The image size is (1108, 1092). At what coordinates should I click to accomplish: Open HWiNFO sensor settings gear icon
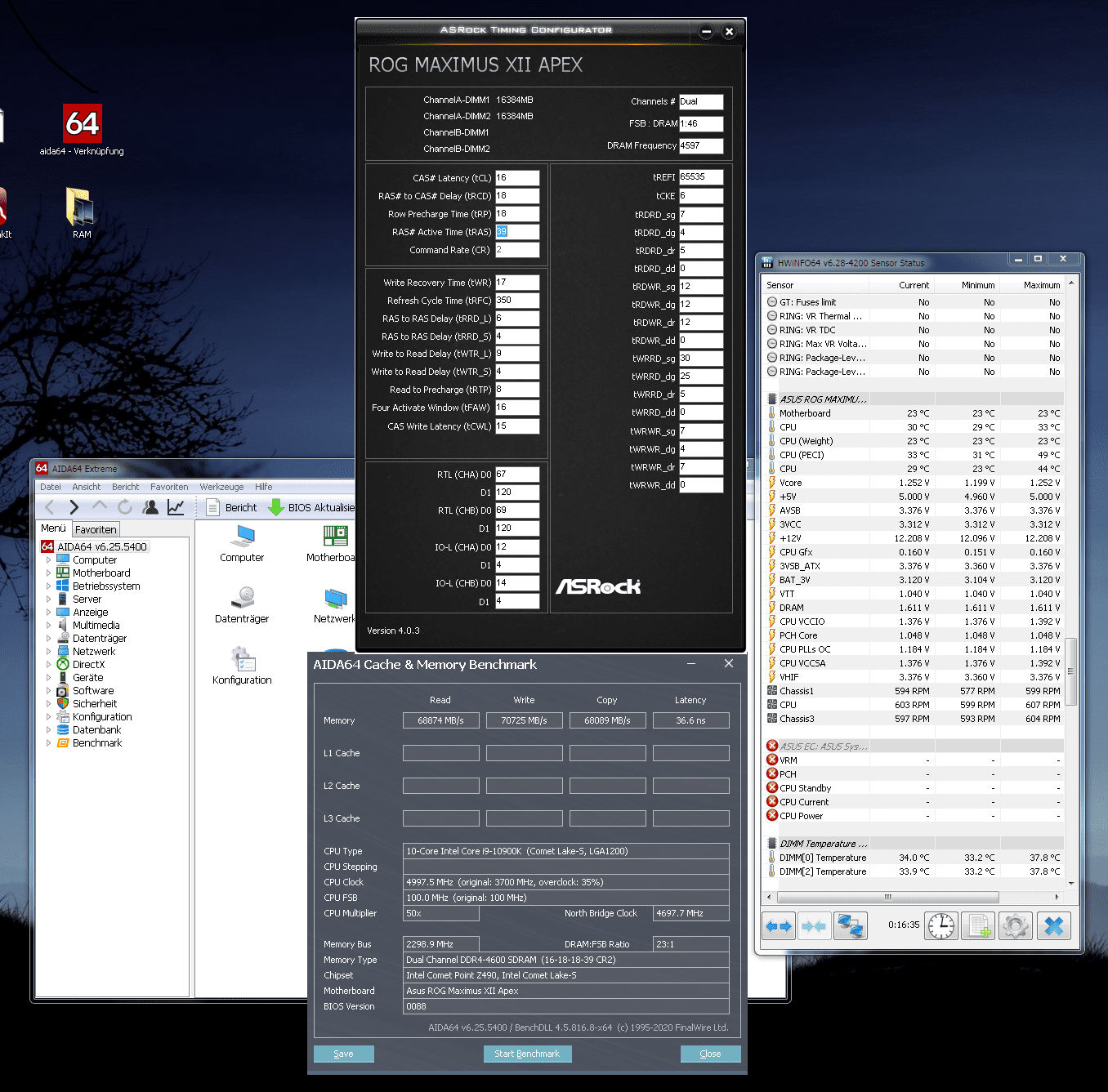point(1016,926)
